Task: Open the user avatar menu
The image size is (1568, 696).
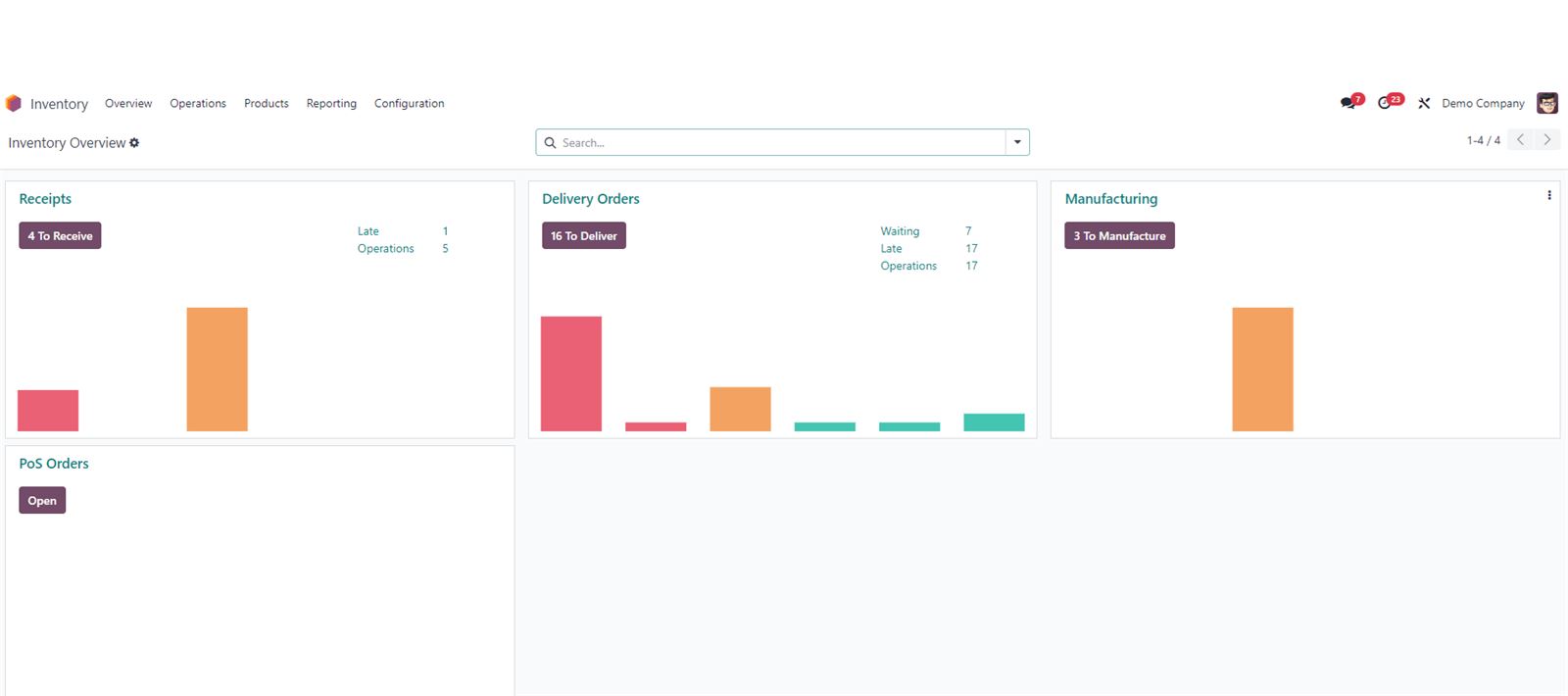Action: pyautogui.click(x=1547, y=103)
